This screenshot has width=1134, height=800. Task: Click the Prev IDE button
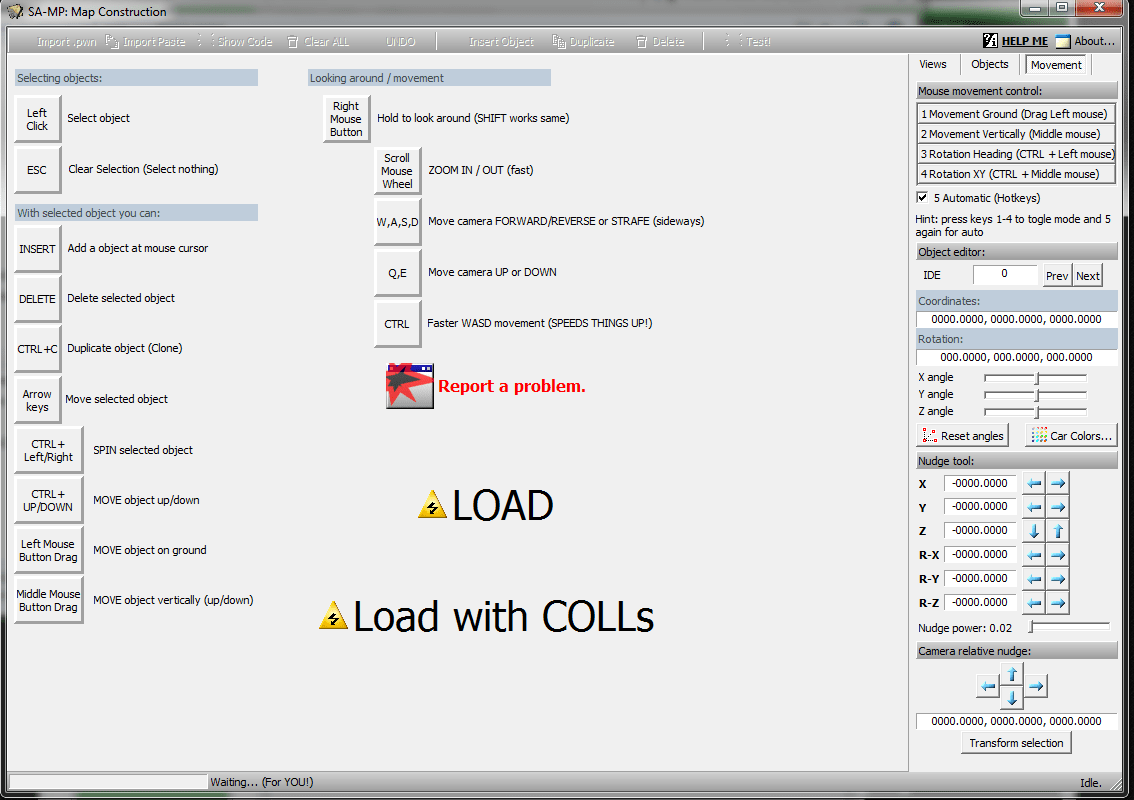[x=1057, y=276]
